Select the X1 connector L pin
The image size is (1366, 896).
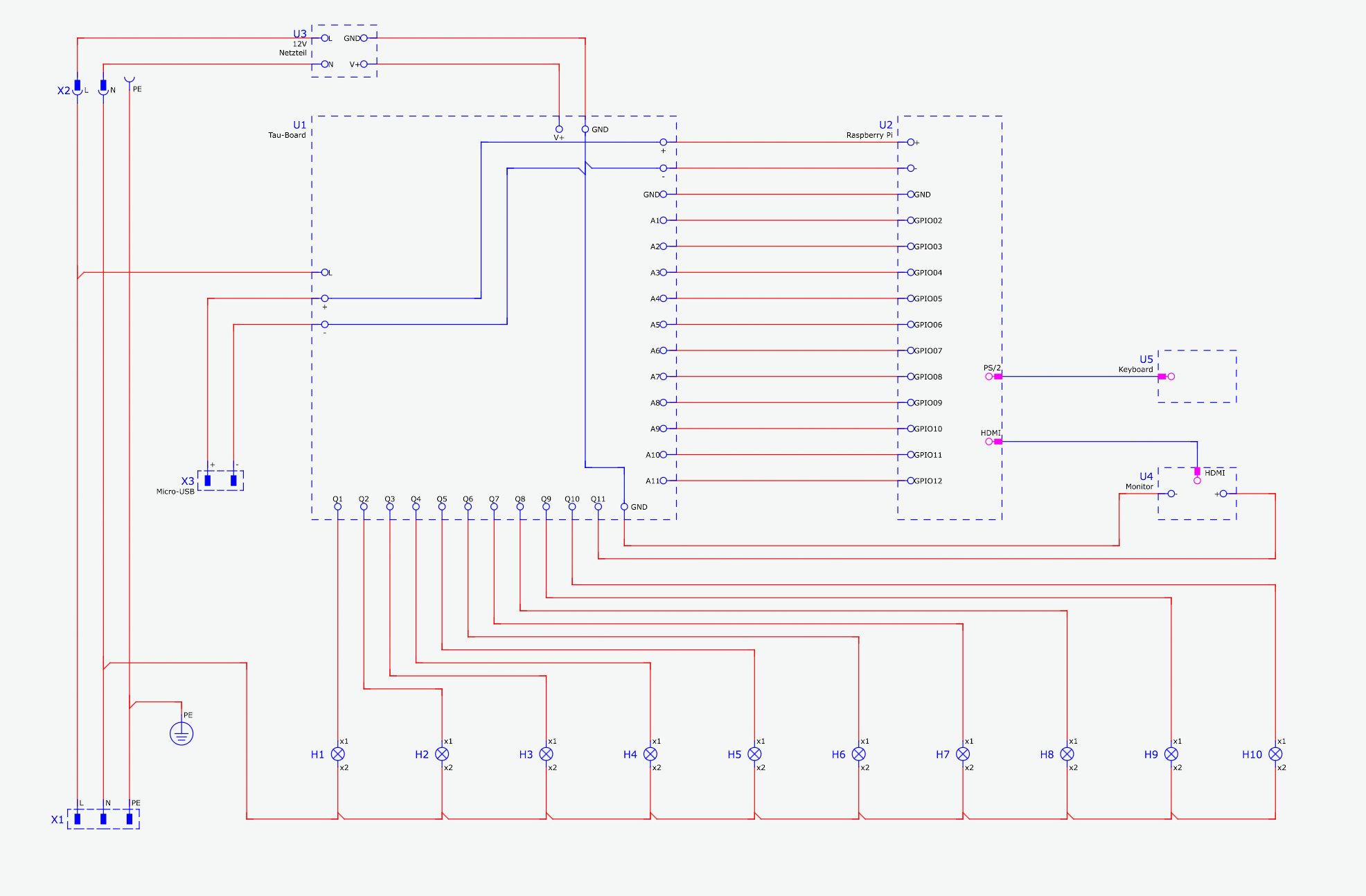point(78,818)
